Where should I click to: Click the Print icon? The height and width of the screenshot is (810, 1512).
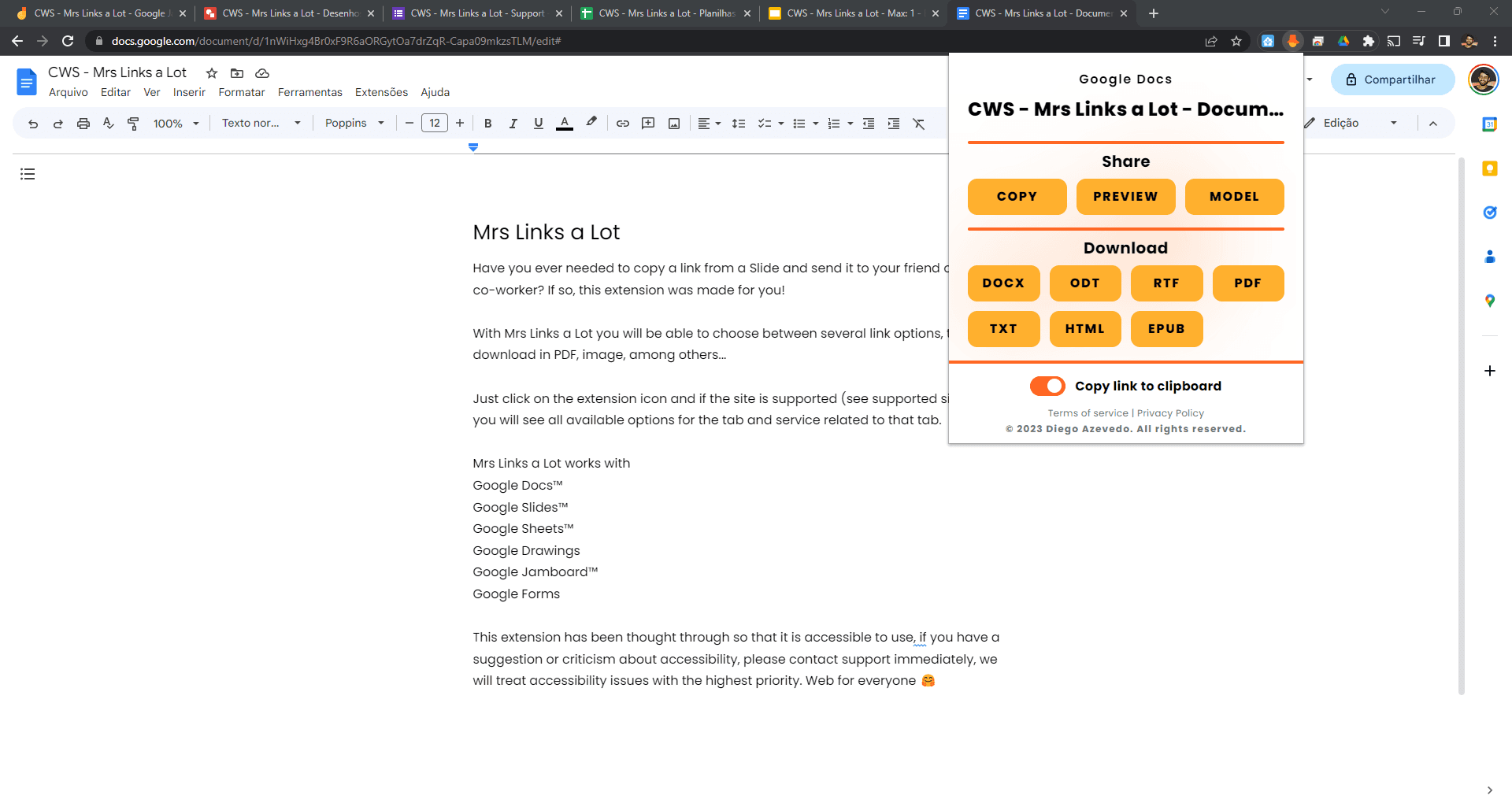click(x=83, y=124)
